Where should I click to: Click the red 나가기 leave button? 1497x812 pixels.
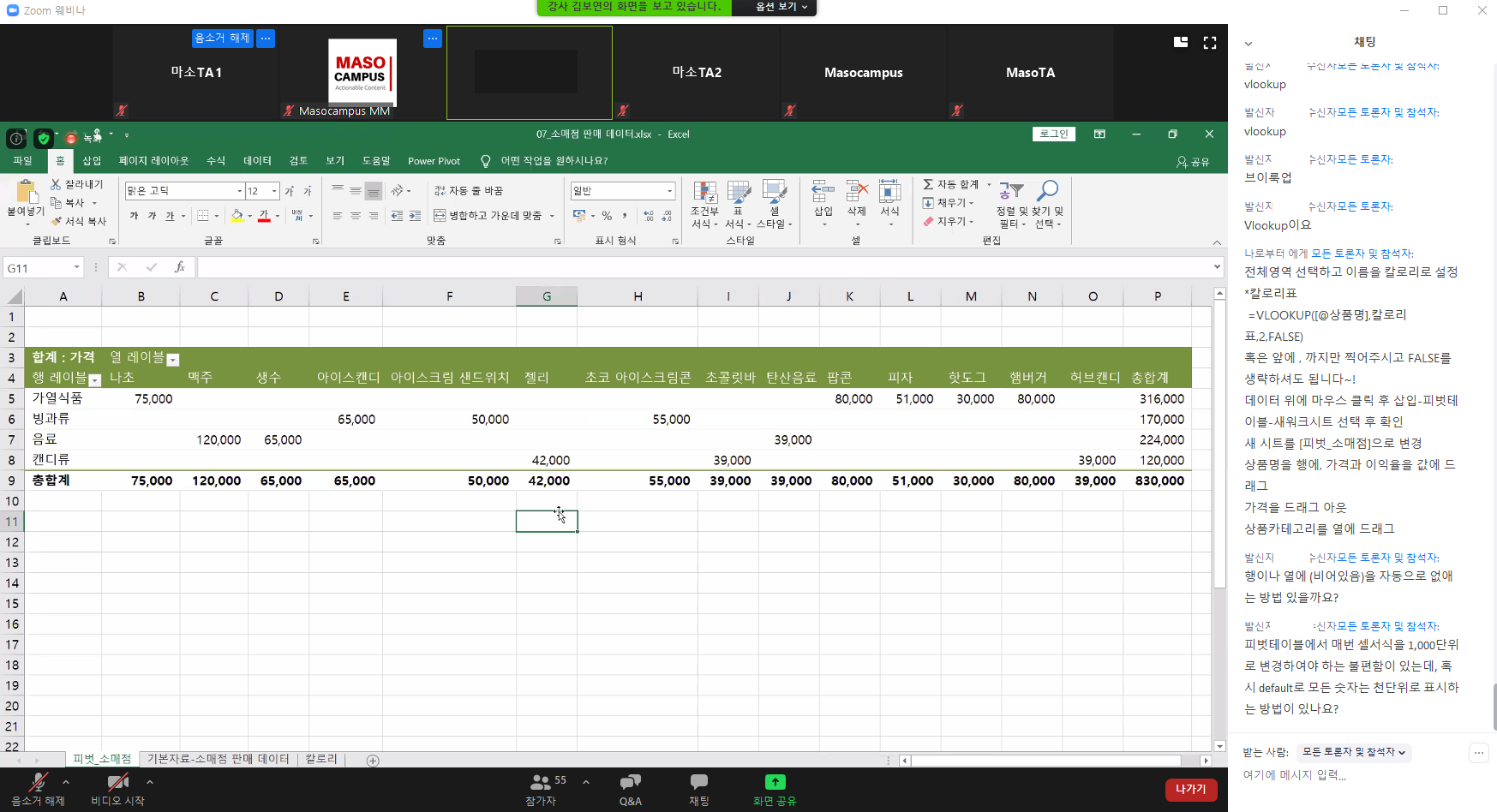[x=1190, y=789]
